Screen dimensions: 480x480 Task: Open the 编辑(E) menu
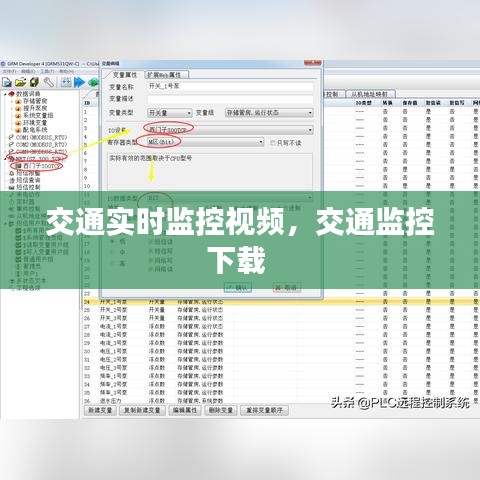(x=28, y=71)
